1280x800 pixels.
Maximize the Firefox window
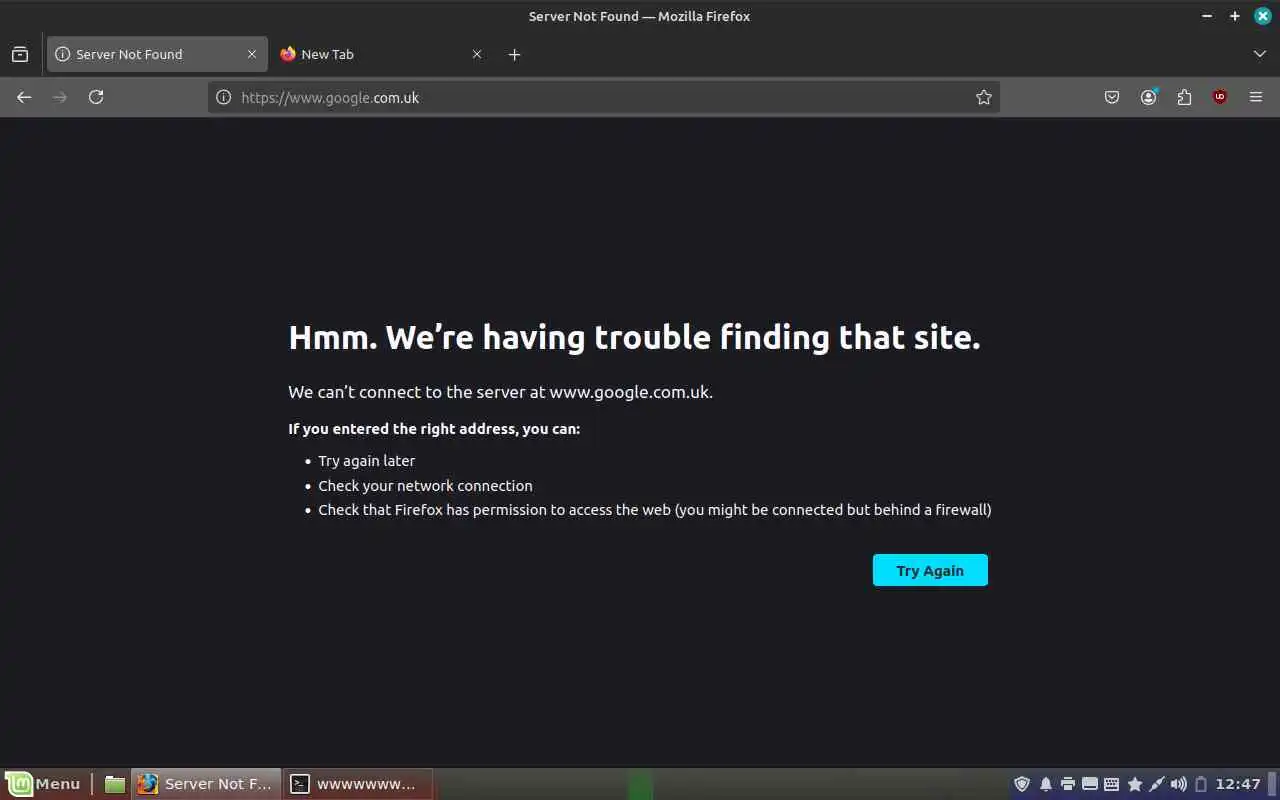click(x=1235, y=16)
